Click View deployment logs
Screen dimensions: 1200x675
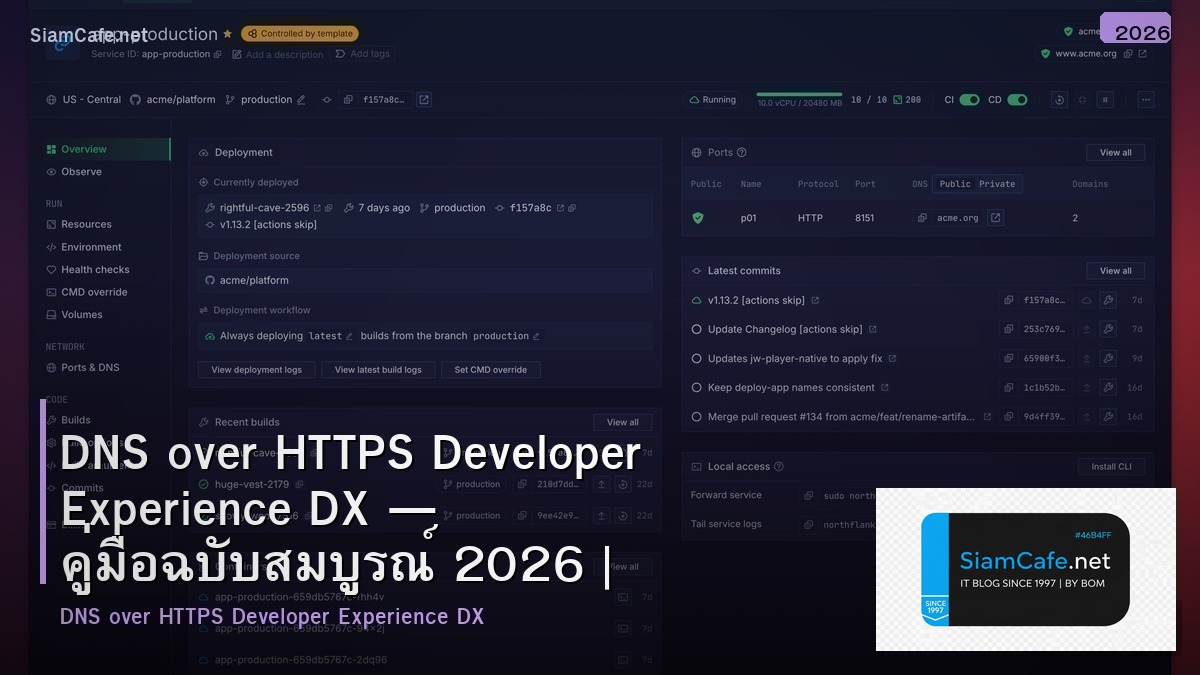[256, 369]
